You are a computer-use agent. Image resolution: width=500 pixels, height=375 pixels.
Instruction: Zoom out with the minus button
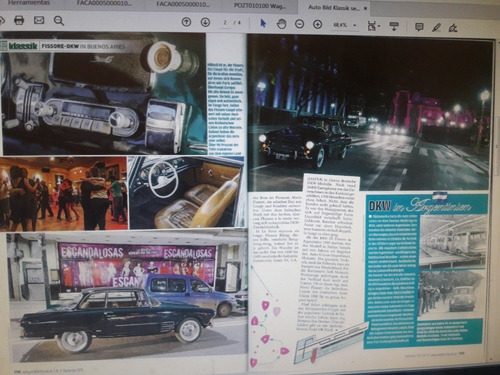pyautogui.click(x=300, y=24)
